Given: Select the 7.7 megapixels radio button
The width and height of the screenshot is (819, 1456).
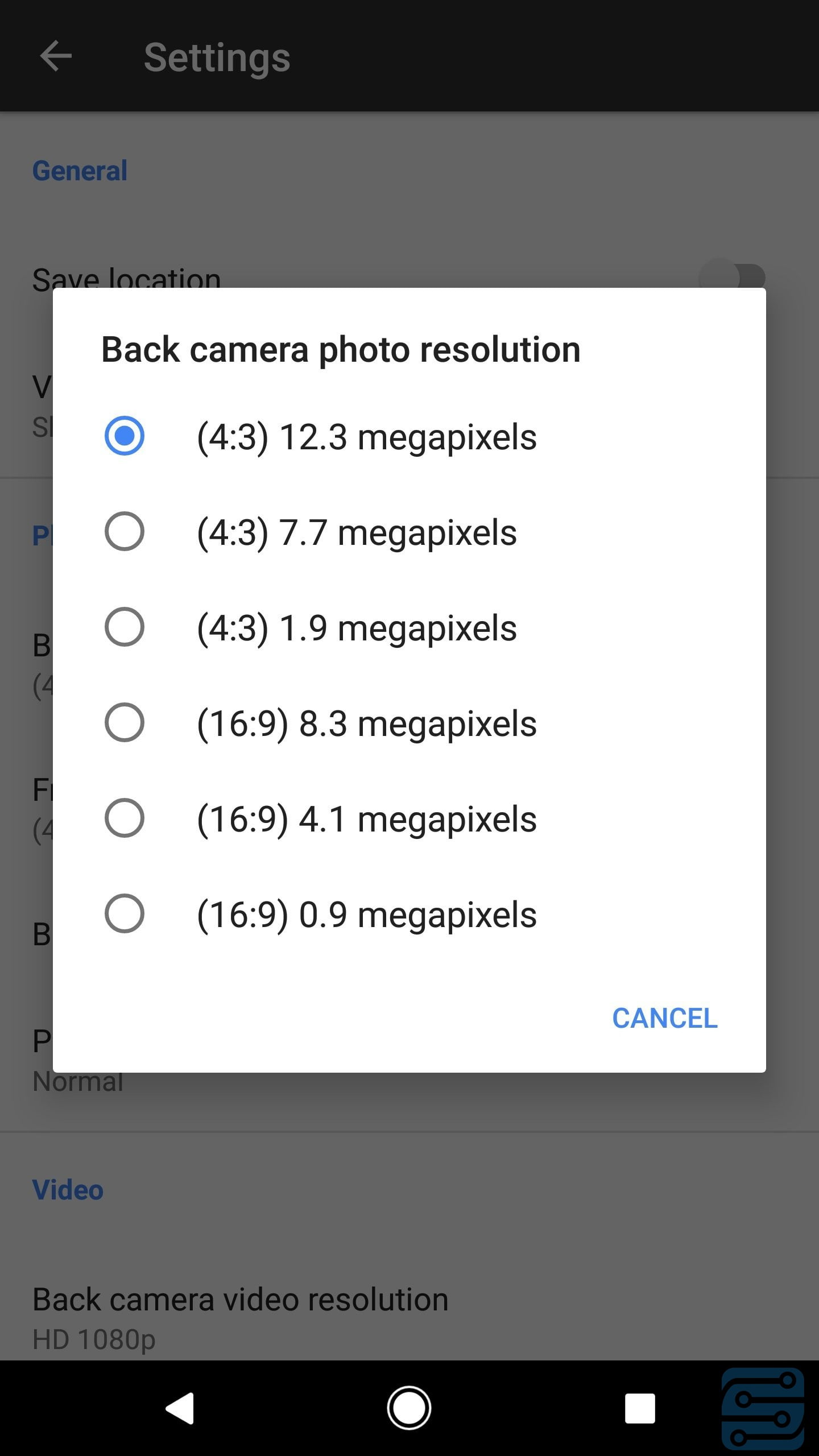Looking at the screenshot, I should click(x=124, y=532).
